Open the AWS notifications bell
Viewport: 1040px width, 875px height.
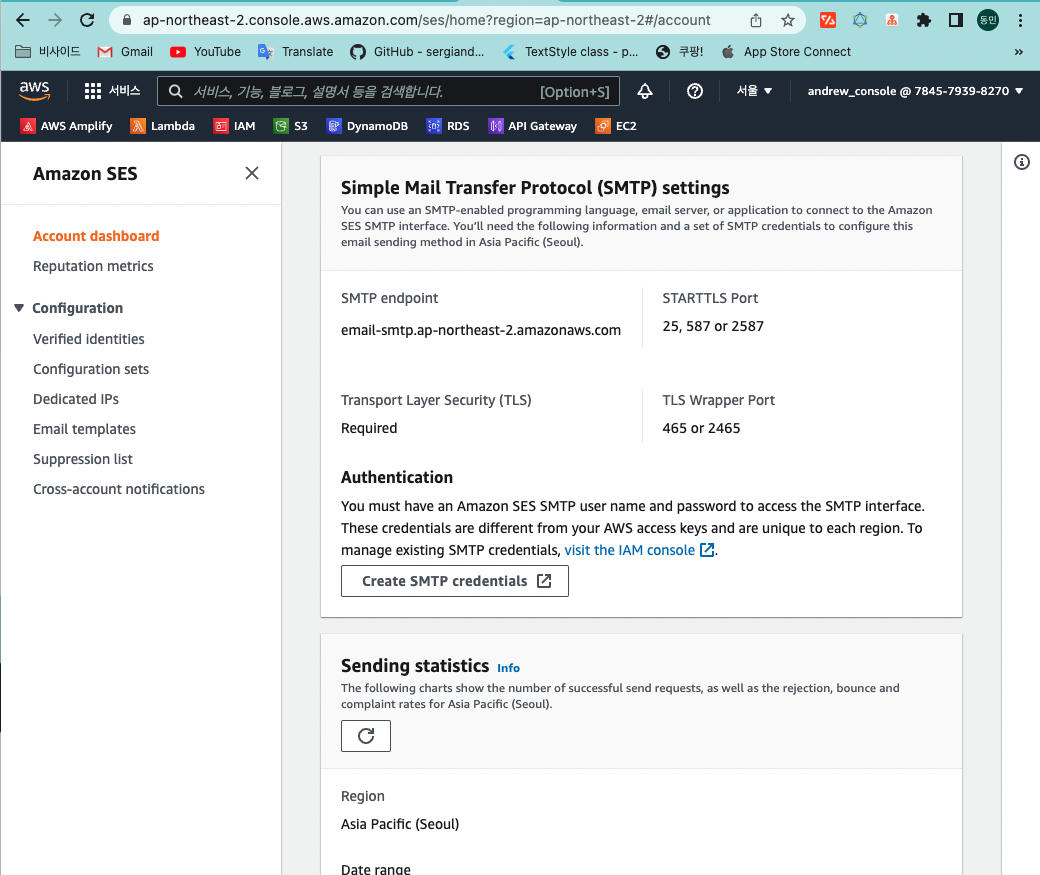point(645,91)
